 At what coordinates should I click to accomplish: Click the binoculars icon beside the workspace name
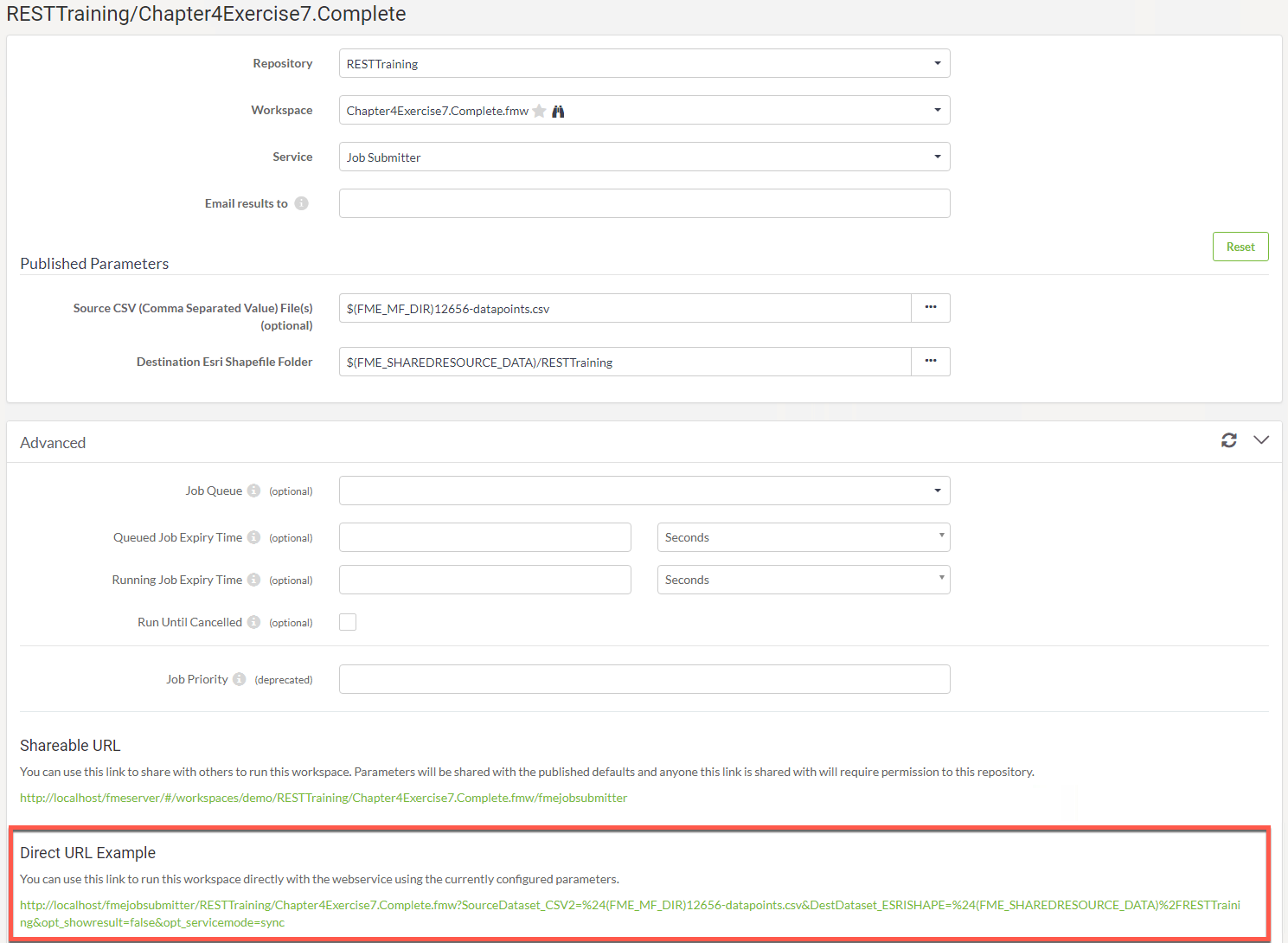(x=558, y=111)
